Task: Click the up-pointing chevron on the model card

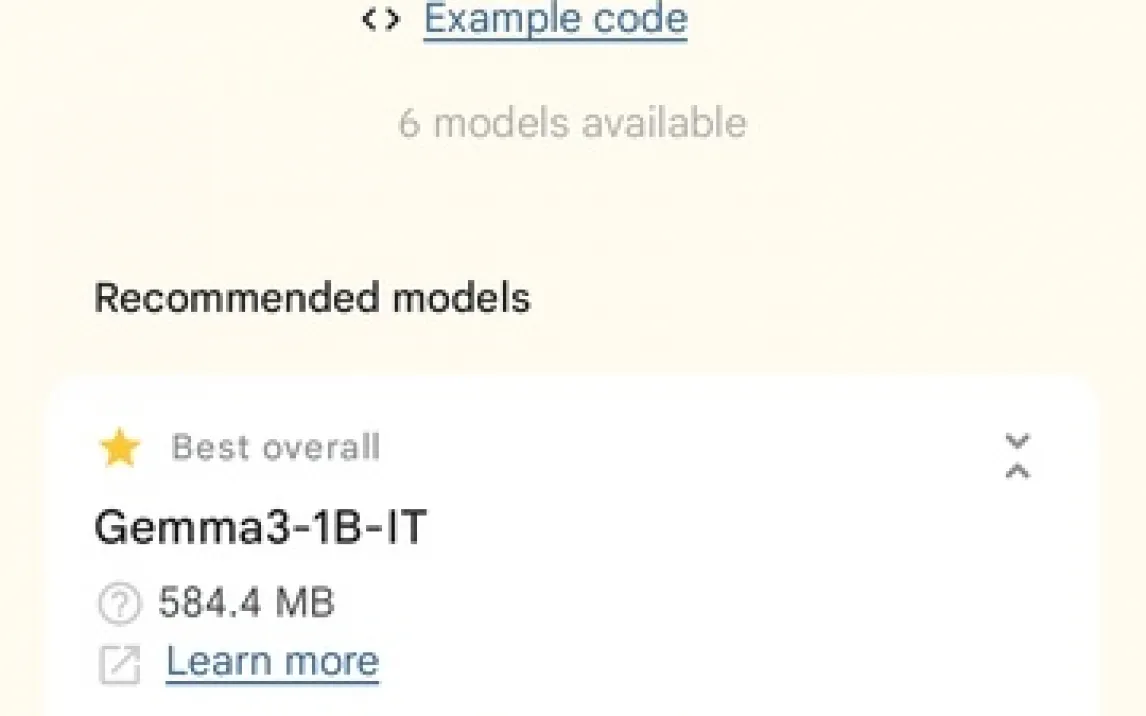Action: pos(1017,471)
